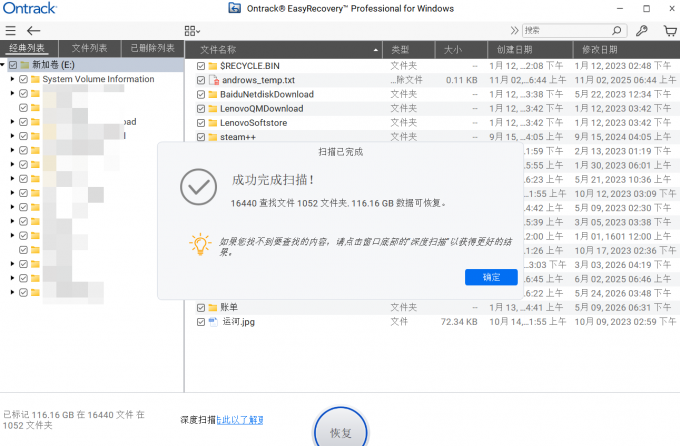Select the LenovoSoftstore file name

click(254, 123)
